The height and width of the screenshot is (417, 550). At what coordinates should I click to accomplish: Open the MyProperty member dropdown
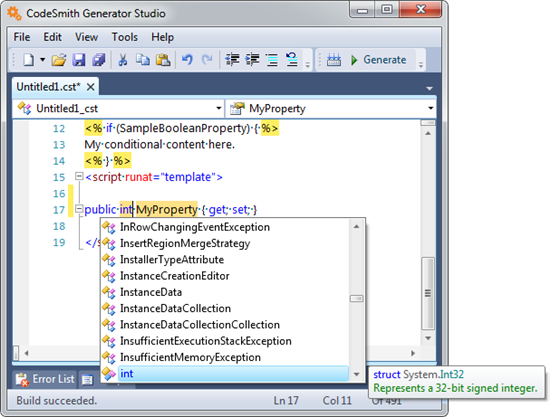pos(331,108)
